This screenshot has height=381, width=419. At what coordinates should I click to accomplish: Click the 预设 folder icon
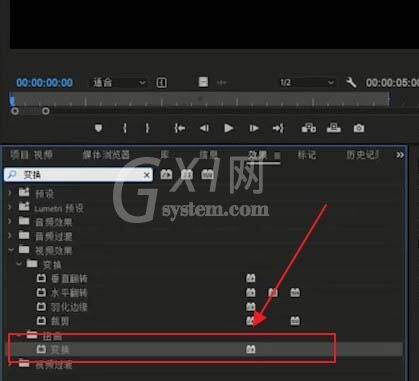click(x=24, y=192)
